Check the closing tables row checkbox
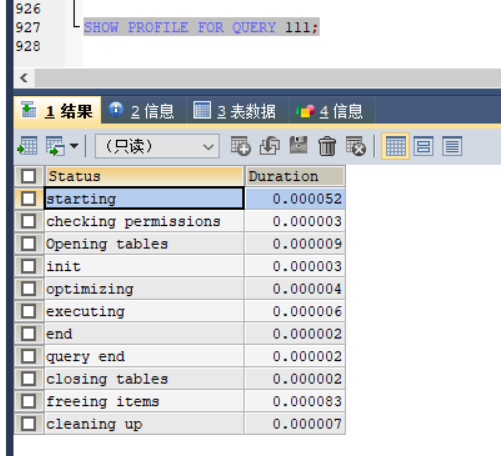The width and height of the screenshot is (501, 456). [28, 379]
